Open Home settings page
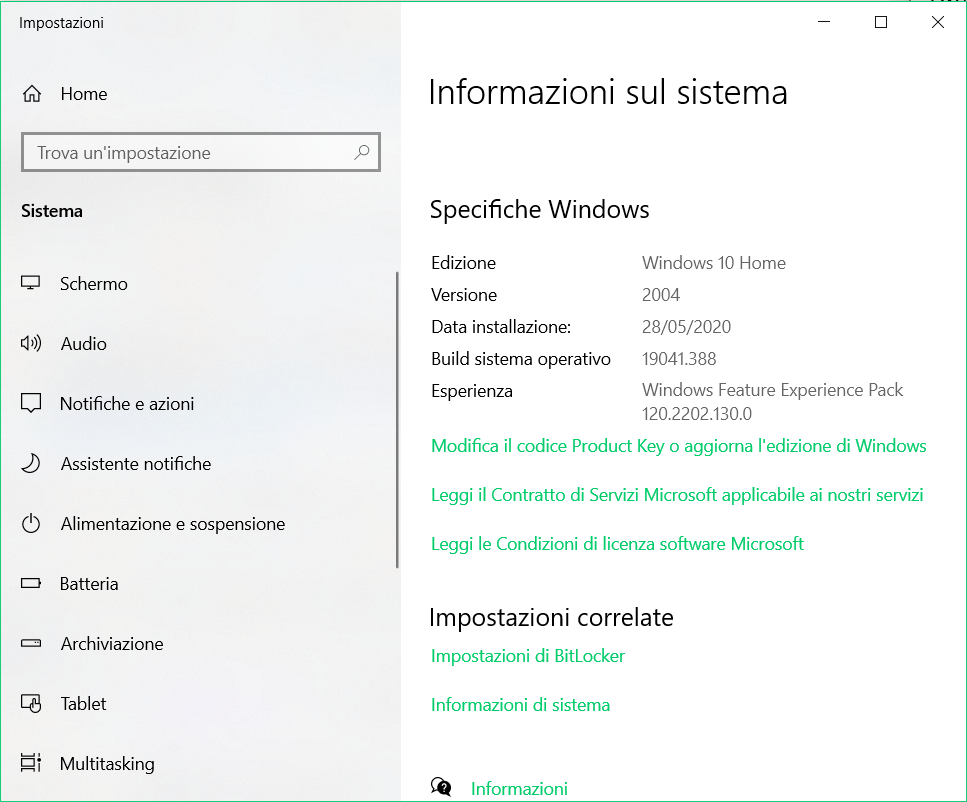This screenshot has height=802, width=967. [84, 94]
